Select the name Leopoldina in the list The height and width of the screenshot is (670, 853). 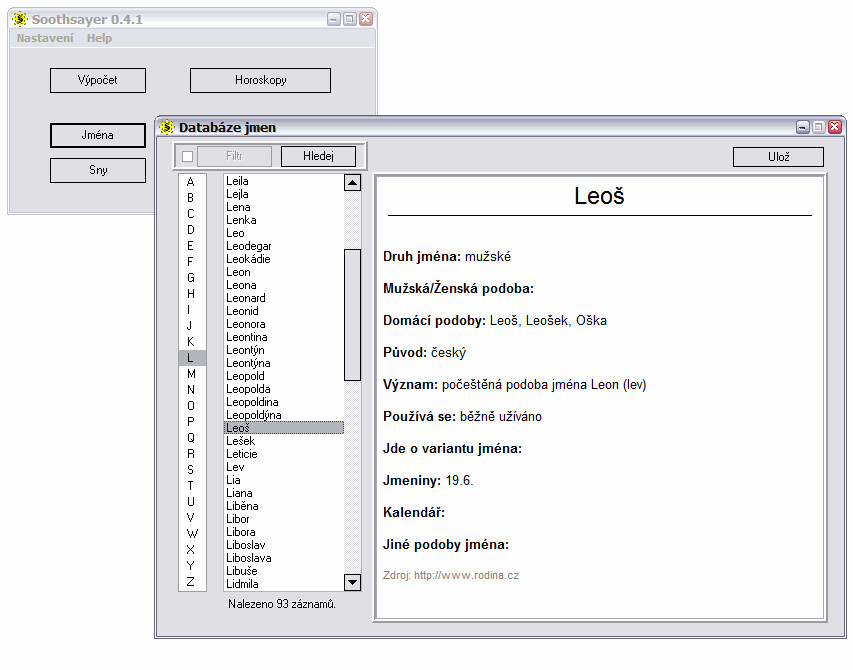pos(284,402)
